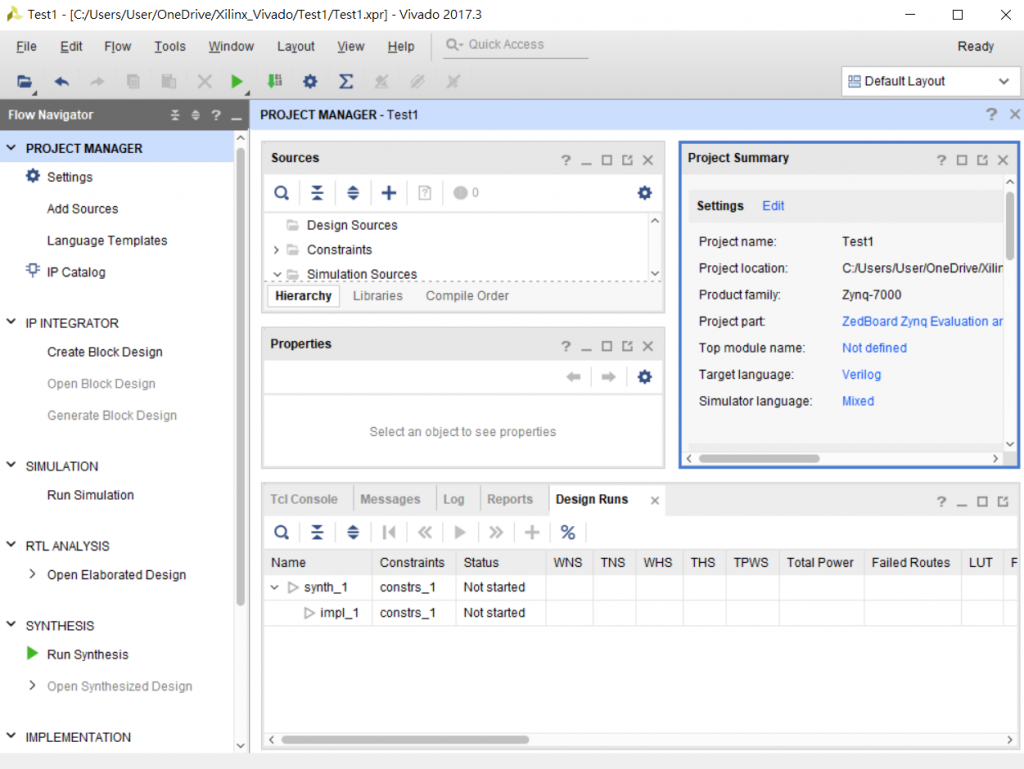Screen dimensions: 1024x769
Task: Open the Tools menu
Action: pos(170,46)
